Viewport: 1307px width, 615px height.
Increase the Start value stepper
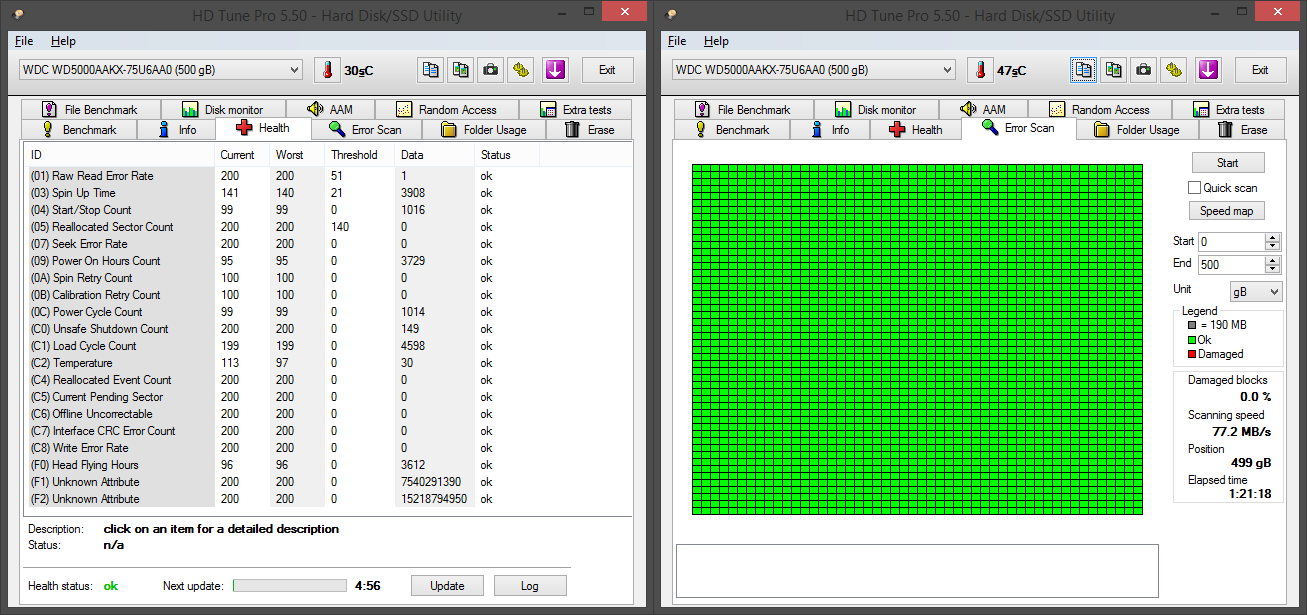pyautogui.click(x=1272, y=238)
